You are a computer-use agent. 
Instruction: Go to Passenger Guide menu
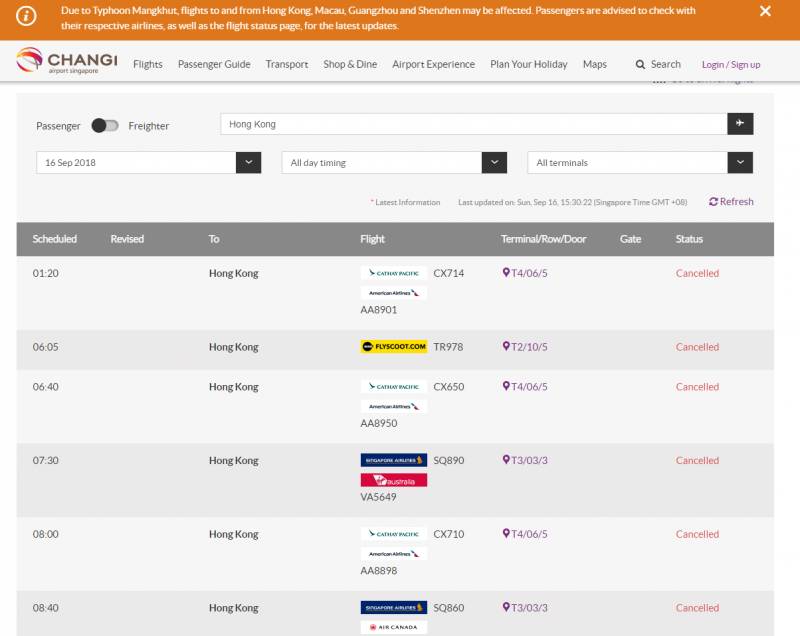[x=214, y=64]
